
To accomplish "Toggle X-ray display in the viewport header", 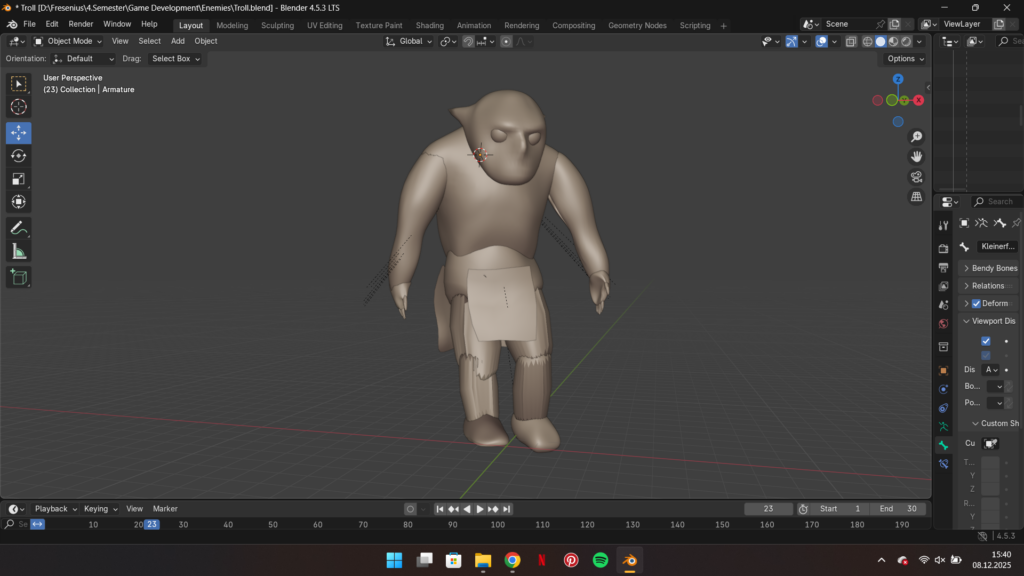I will pyautogui.click(x=851, y=42).
